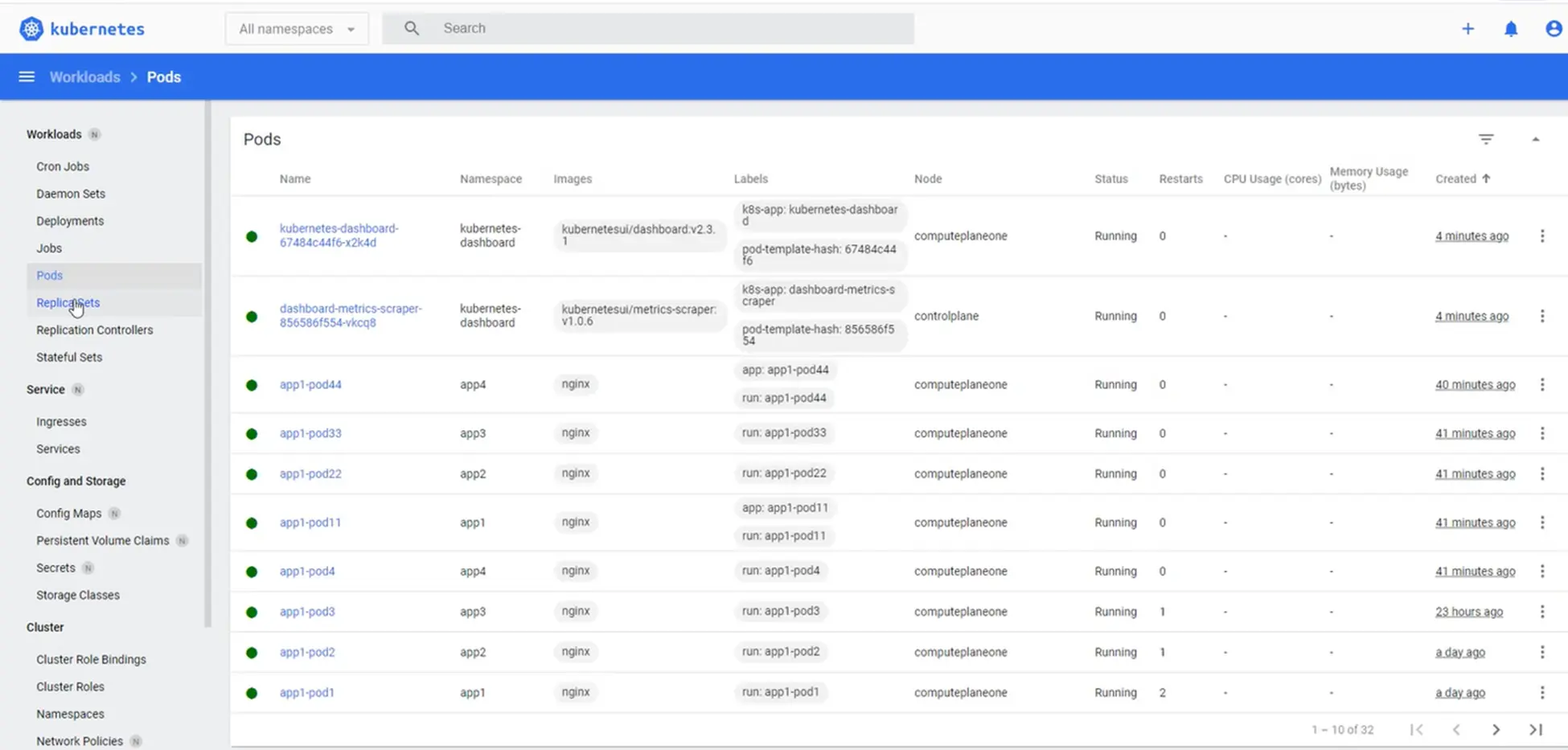
Task: Select Replica Sets in the sidebar
Action: 68,302
